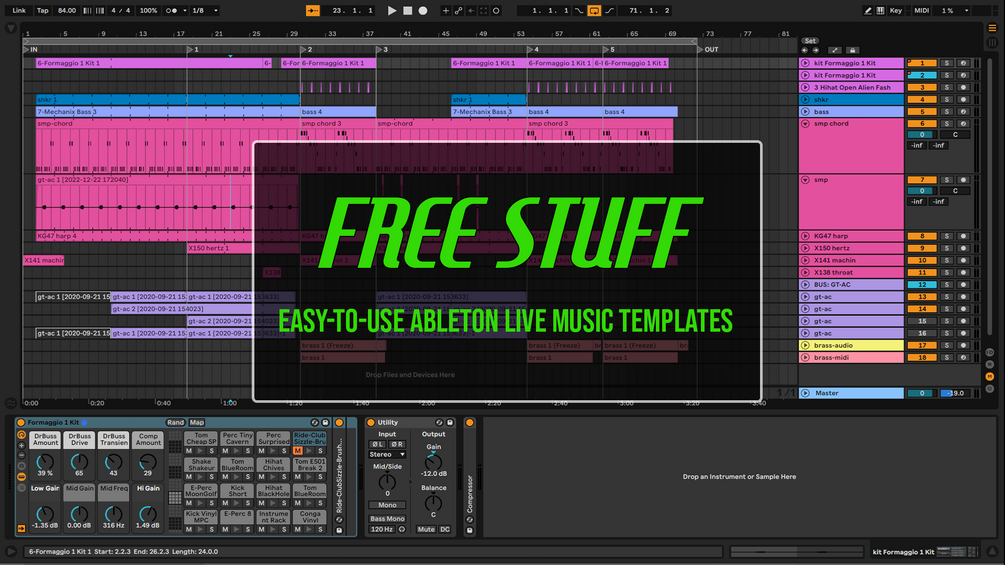Unfold the shkr track
The width and height of the screenshot is (1005, 565).
tap(805, 99)
